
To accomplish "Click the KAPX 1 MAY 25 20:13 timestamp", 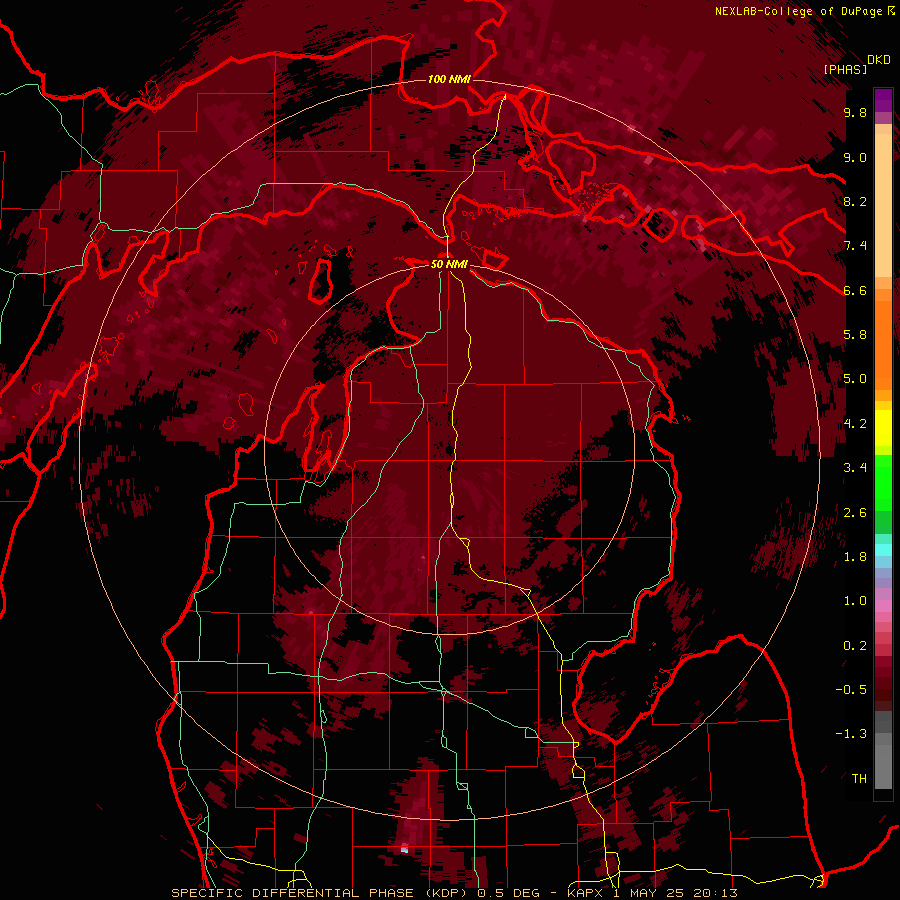I will (x=653, y=893).
